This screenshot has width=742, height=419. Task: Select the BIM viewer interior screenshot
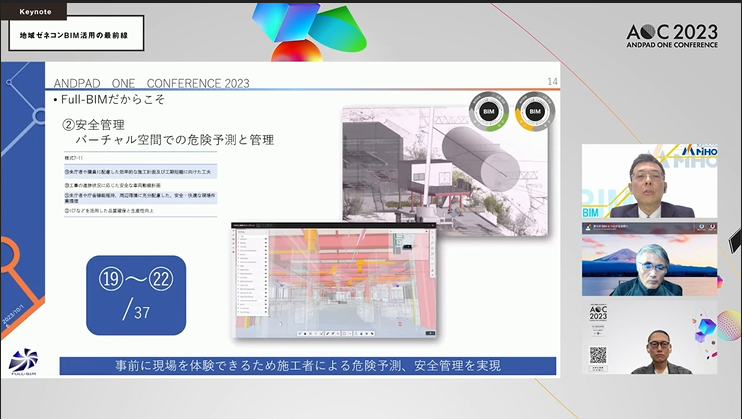point(334,281)
